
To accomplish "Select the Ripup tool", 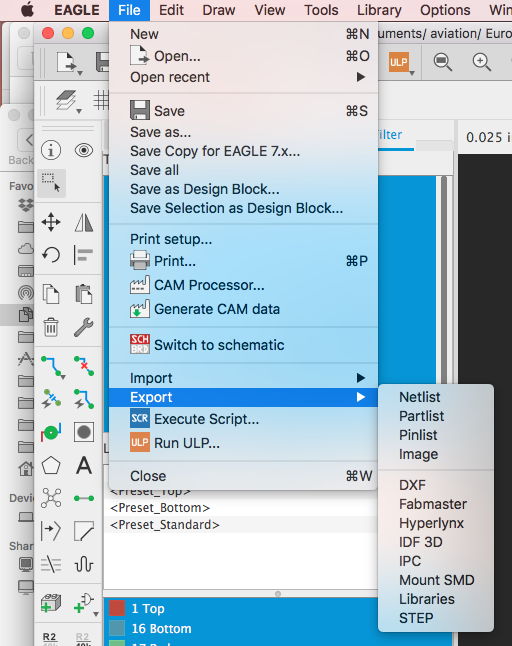I will click(84, 366).
